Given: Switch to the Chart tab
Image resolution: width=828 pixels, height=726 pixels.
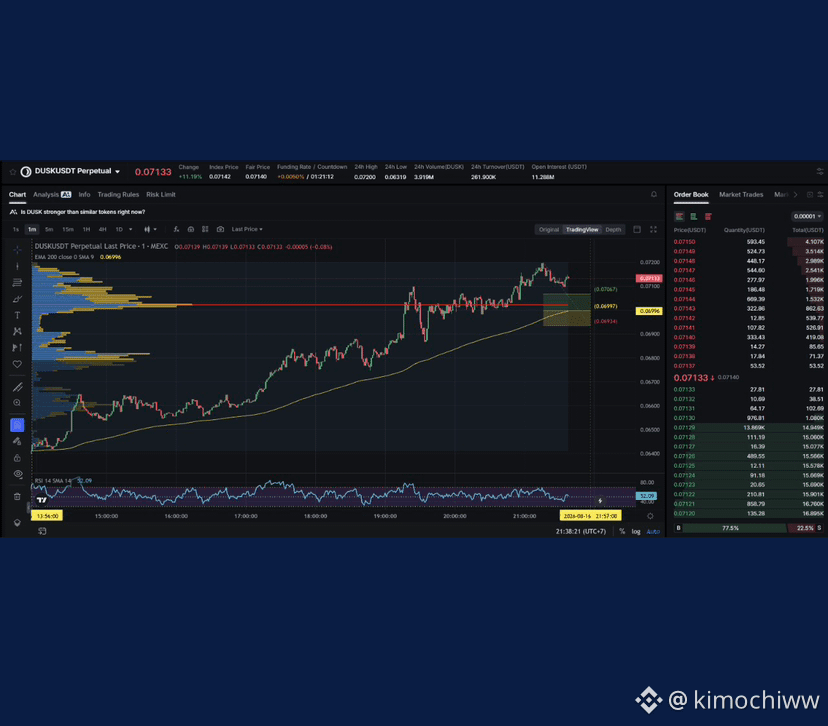Looking at the screenshot, I should click(x=17, y=194).
